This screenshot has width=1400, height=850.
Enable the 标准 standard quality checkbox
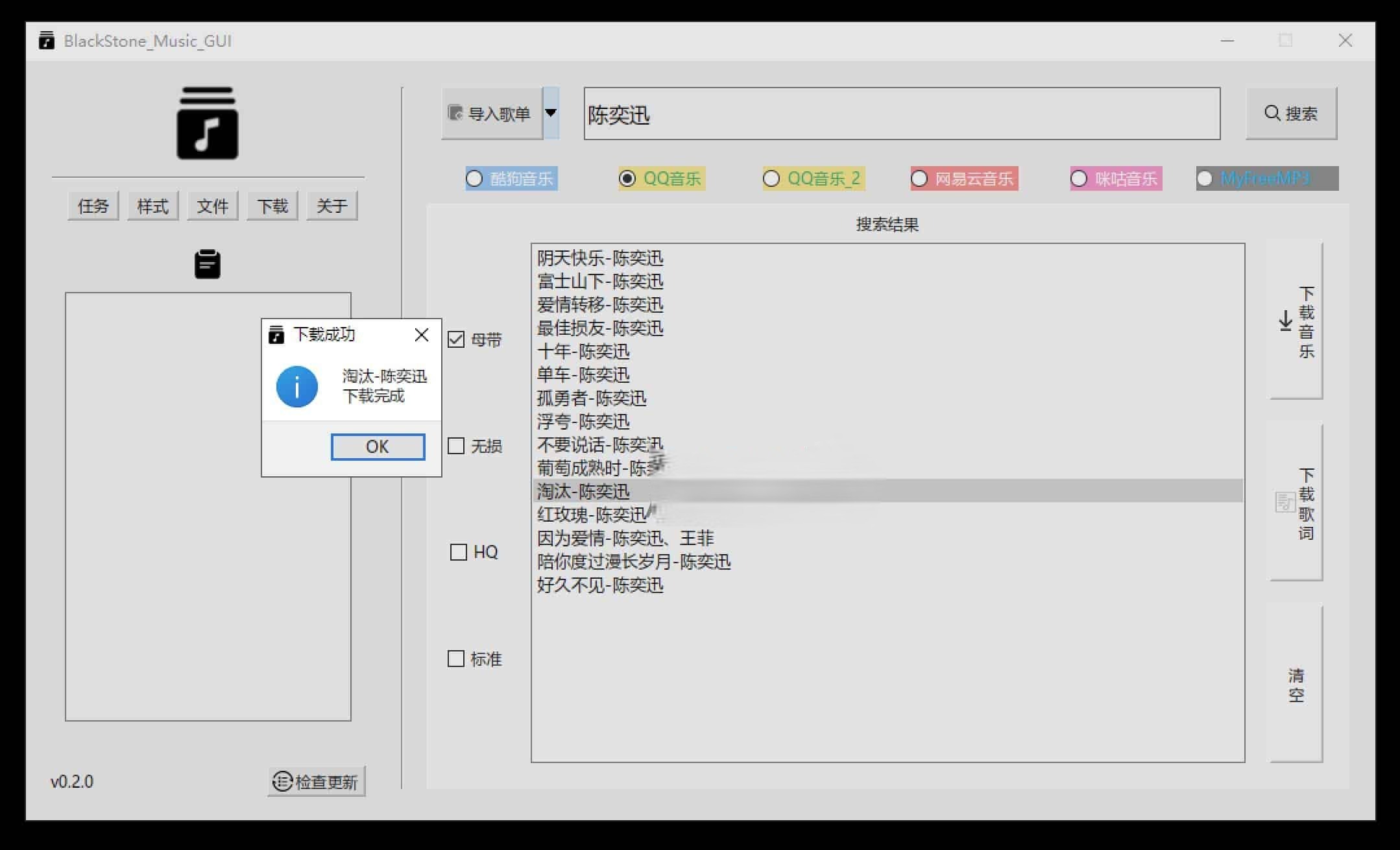(x=456, y=659)
